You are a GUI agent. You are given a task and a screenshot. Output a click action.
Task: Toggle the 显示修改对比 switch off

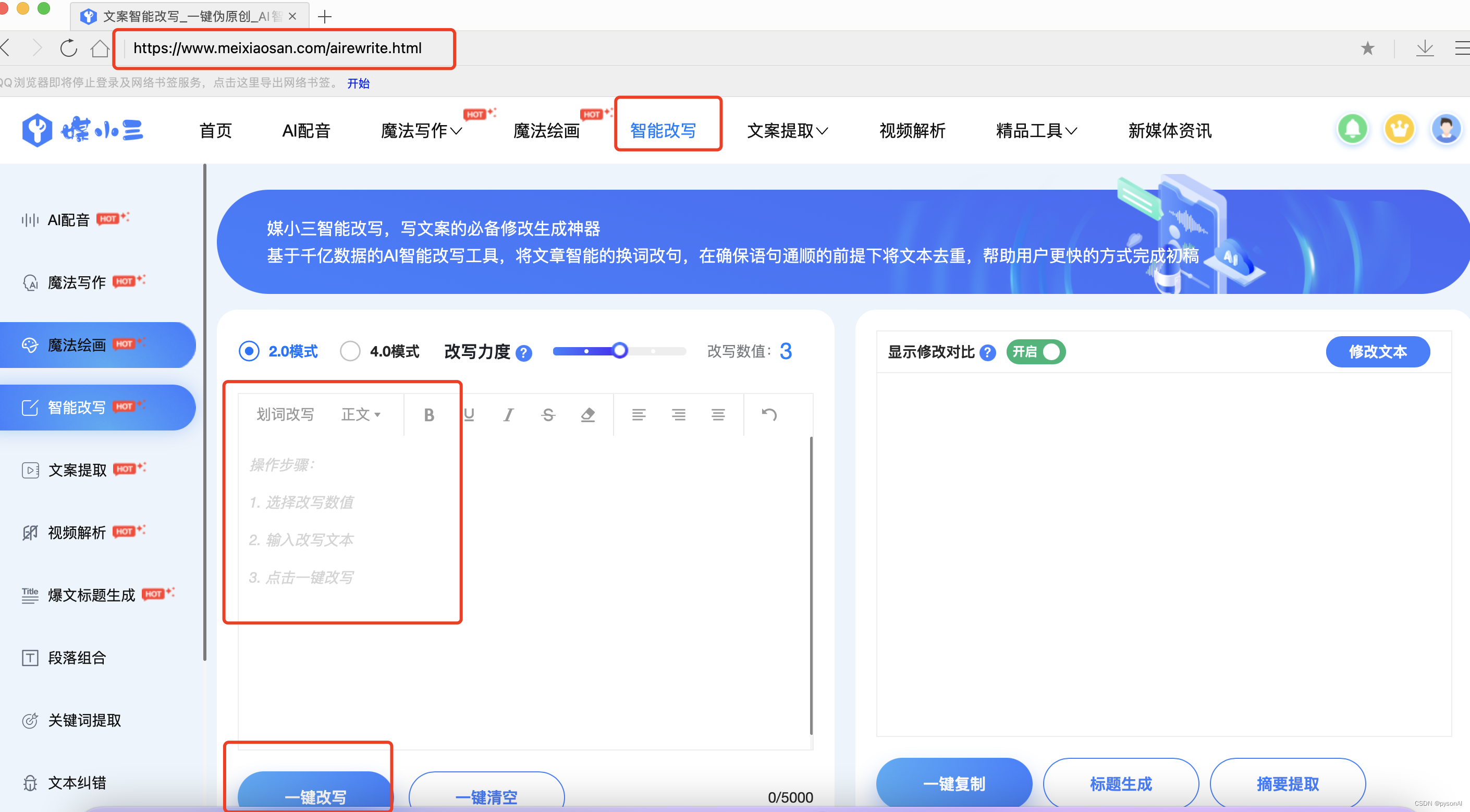[1036, 351]
